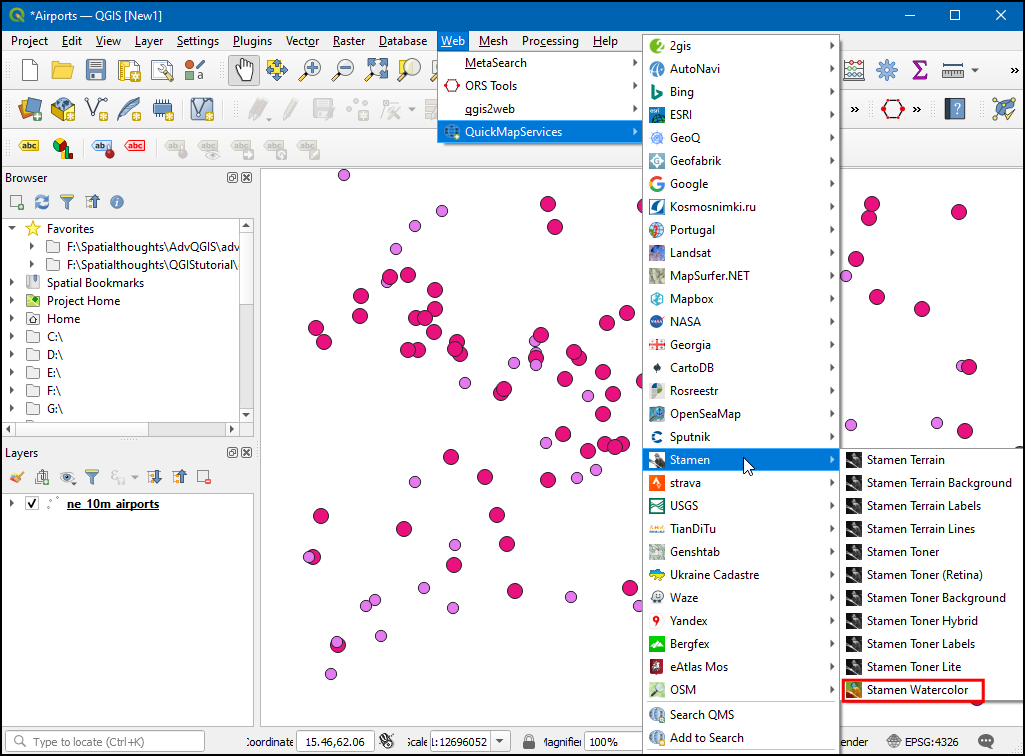The width and height of the screenshot is (1025, 756).
Task: Expand the Project Home tree item
Action: click(x=12, y=301)
